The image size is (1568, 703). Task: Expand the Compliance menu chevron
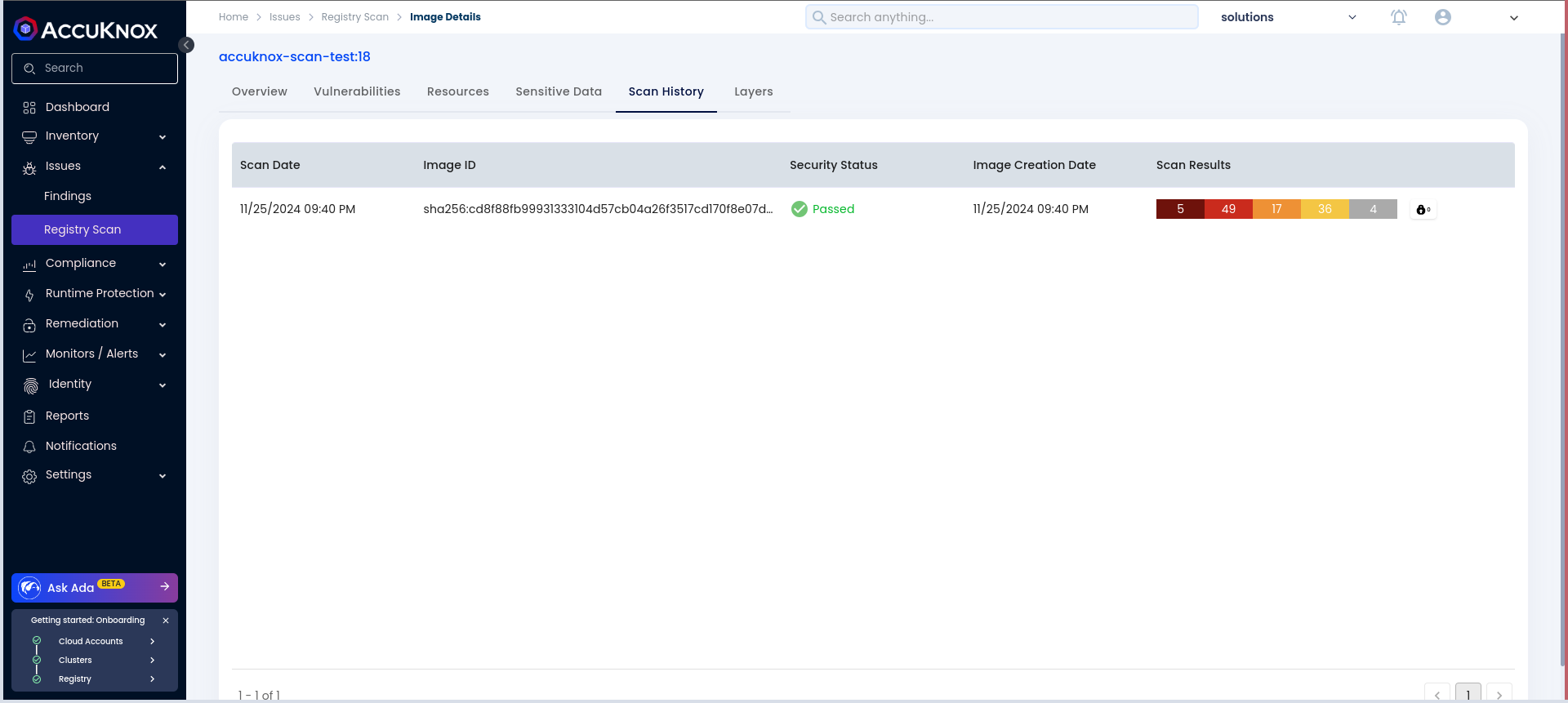pyautogui.click(x=163, y=265)
